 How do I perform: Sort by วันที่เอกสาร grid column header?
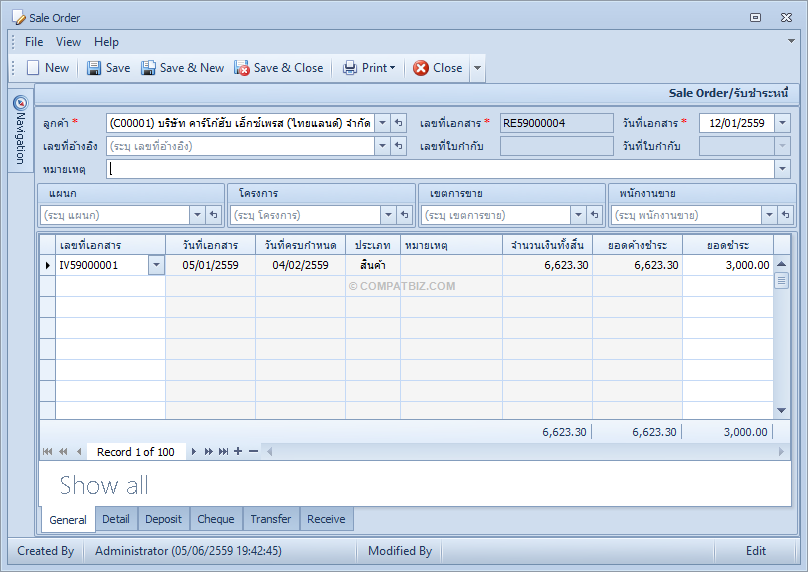[x=210, y=245]
